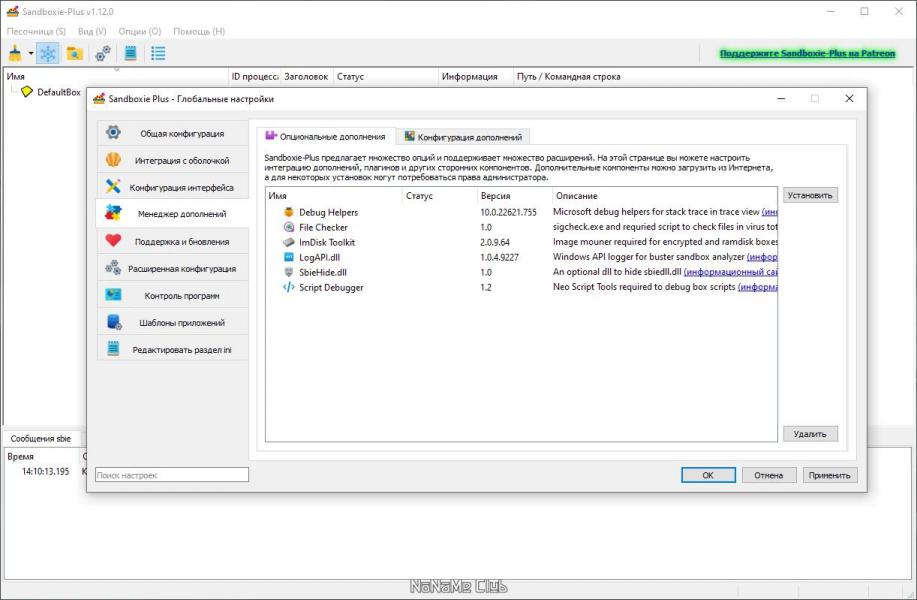Image resolution: width=917 pixels, height=600 pixels.
Task: Open the gears settings icon in main toolbar
Action: point(103,53)
